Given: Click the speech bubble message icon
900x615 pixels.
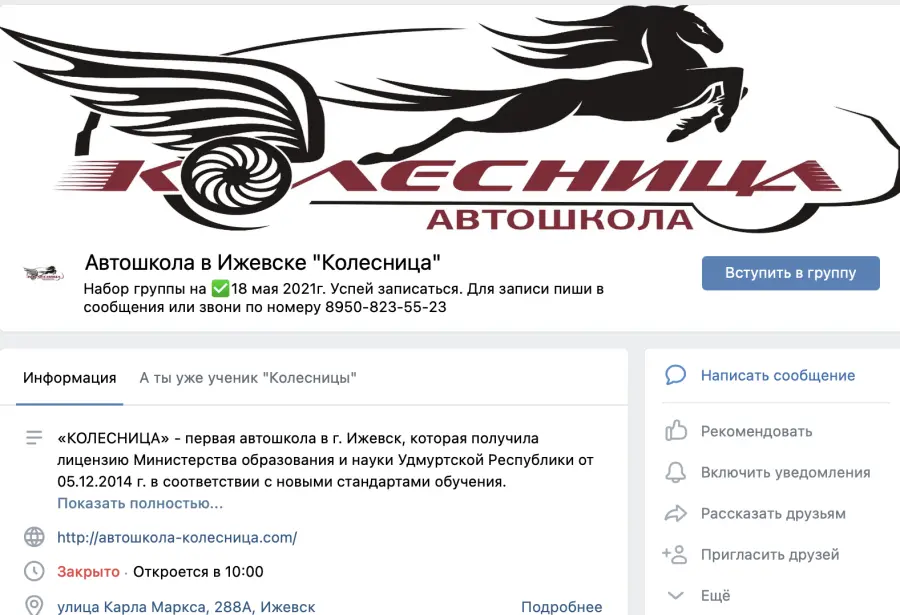Looking at the screenshot, I should [676, 375].
